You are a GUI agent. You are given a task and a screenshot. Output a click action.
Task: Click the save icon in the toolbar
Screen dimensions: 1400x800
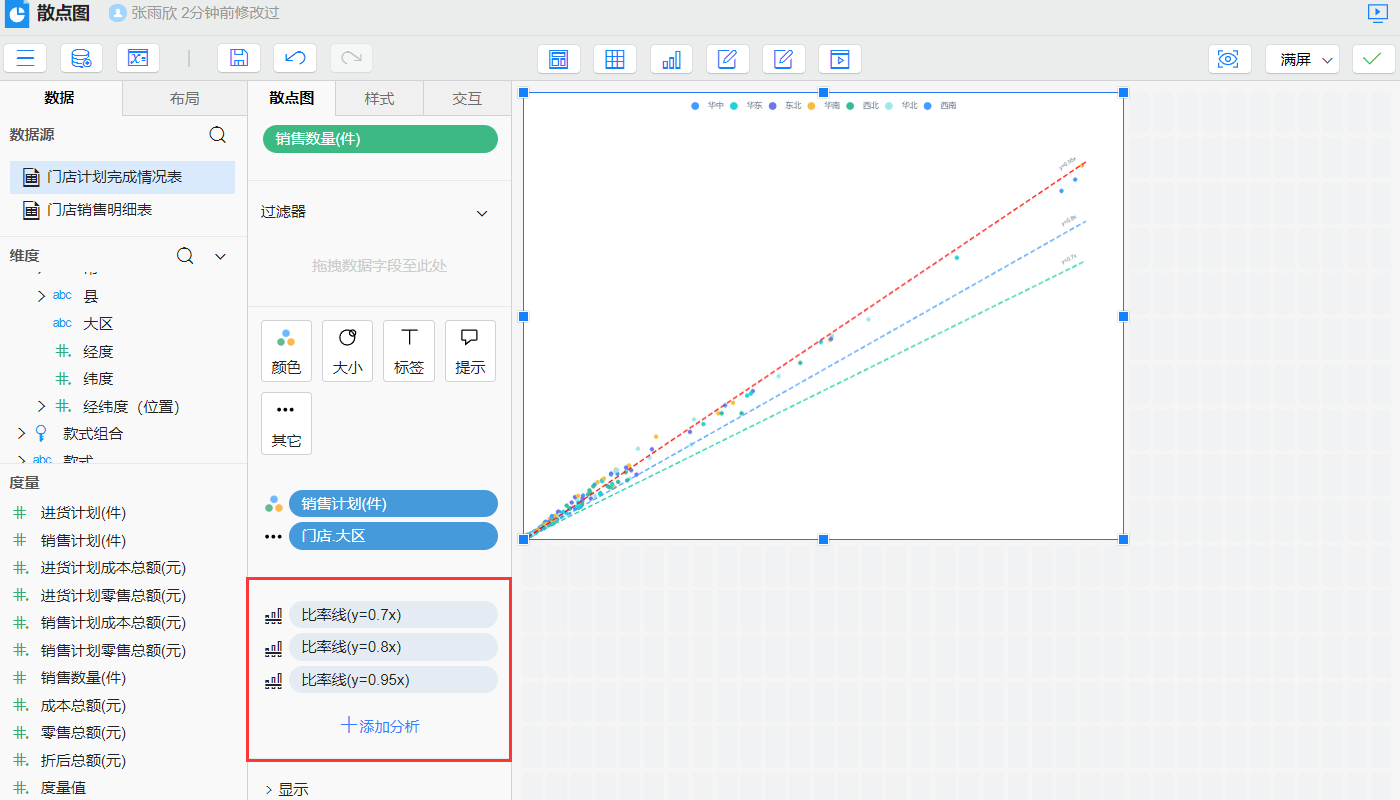pyautogui.click(x=239, y=58)
